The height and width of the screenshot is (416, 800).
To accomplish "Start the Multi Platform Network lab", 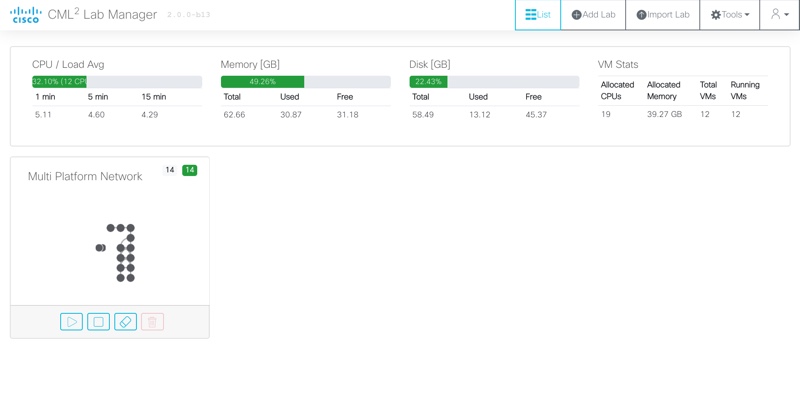I will (x=71, y=322).
